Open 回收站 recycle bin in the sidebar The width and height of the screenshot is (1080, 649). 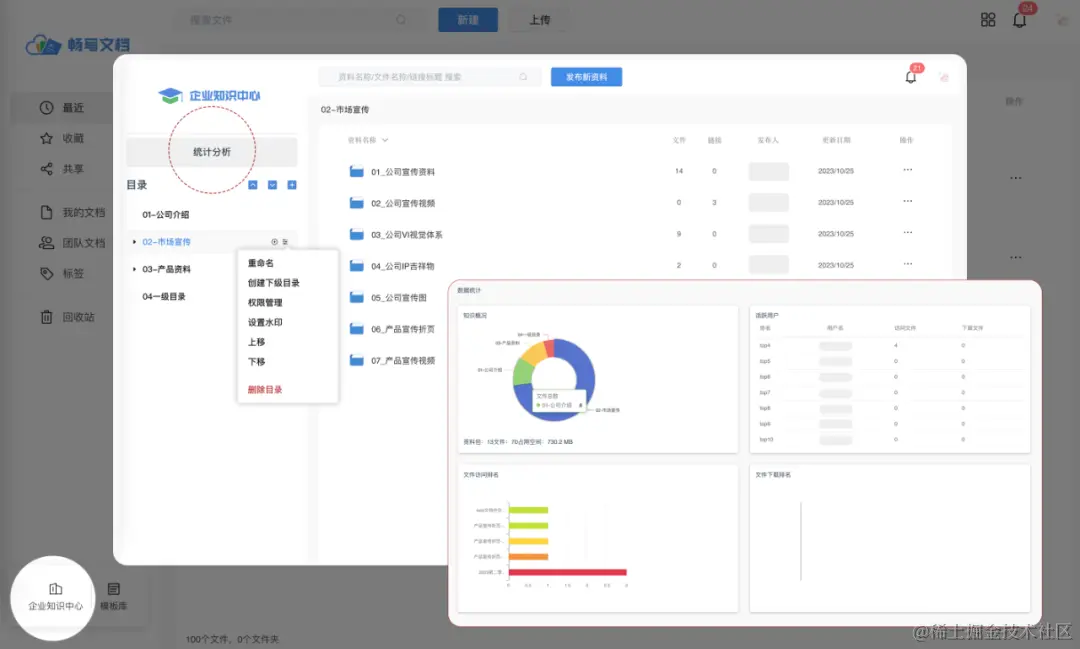[68, 317]
